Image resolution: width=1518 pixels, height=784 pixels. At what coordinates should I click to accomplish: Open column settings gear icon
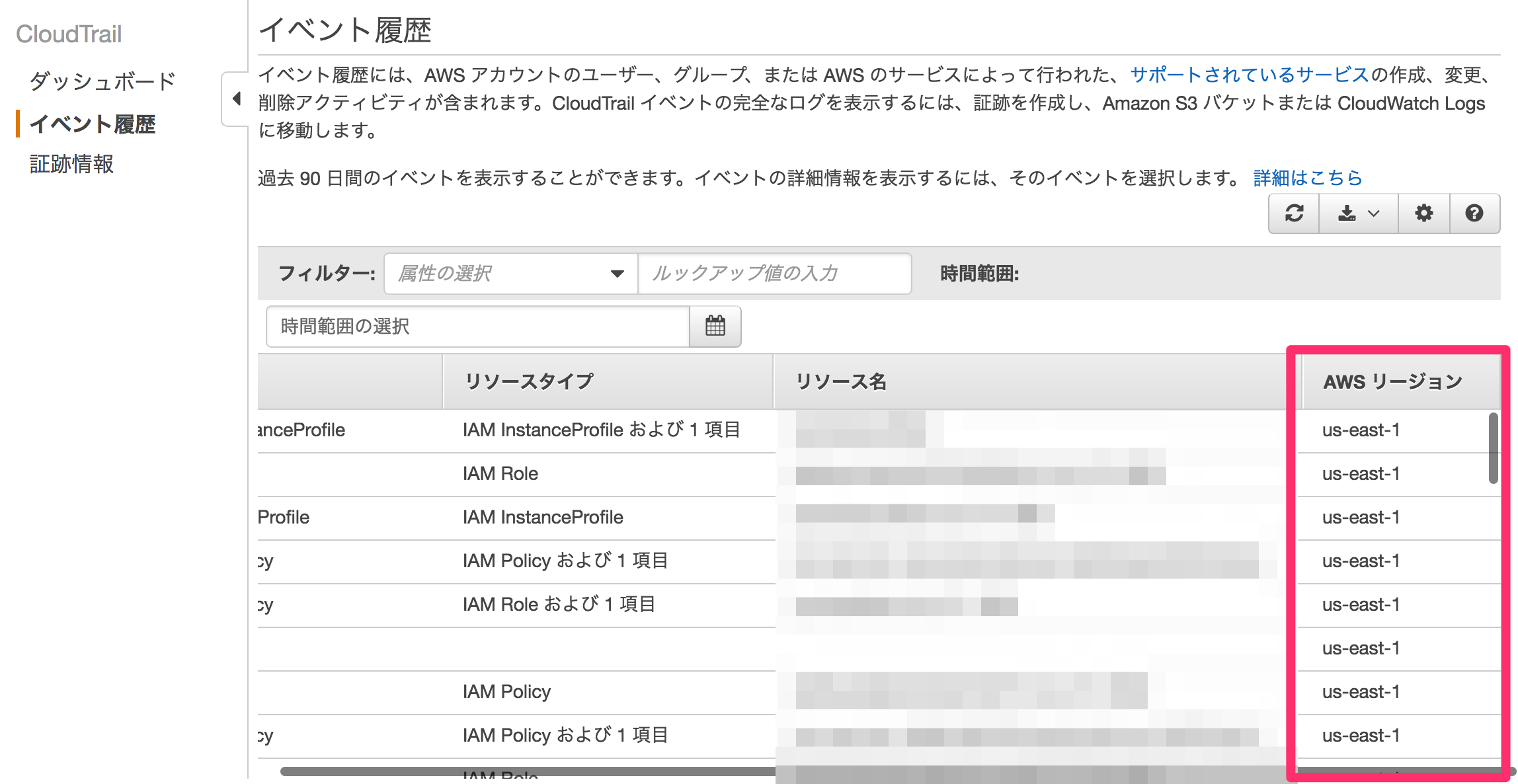[1423, 214]
